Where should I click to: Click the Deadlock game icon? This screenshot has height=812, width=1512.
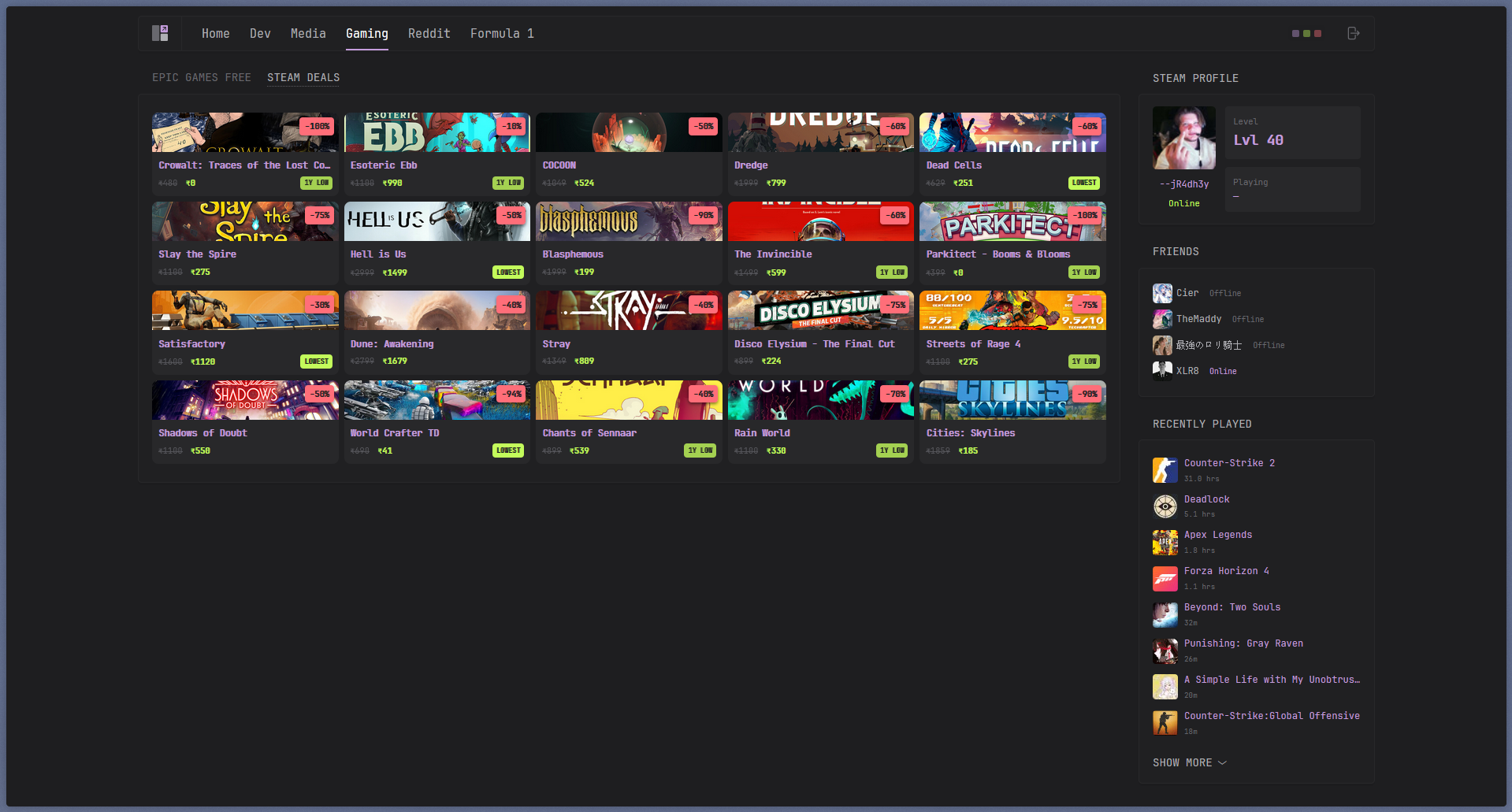pyautogui.click(x=1165, y=506)
